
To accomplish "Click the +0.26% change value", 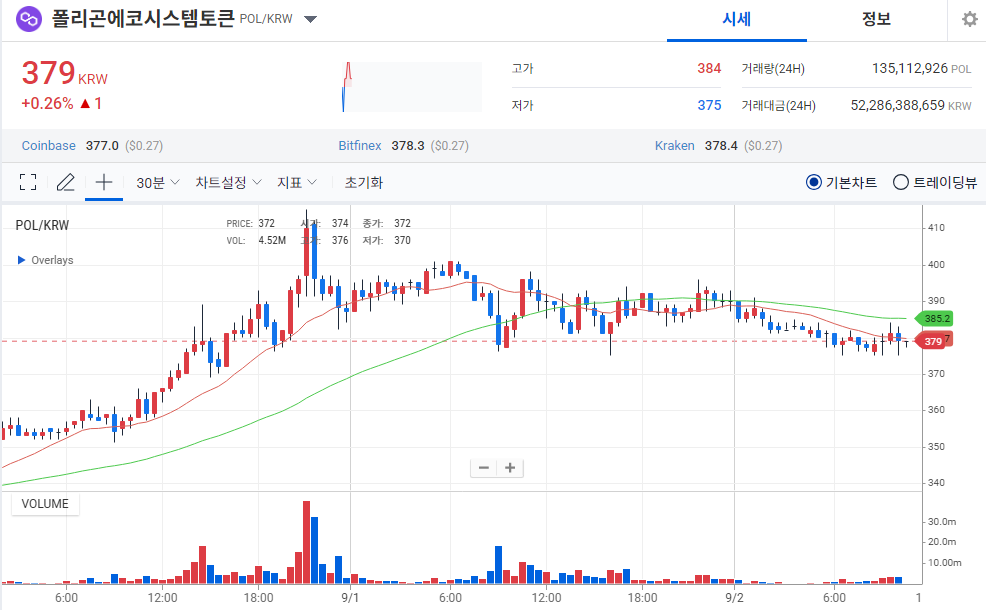I will click(x=47, y=104).
